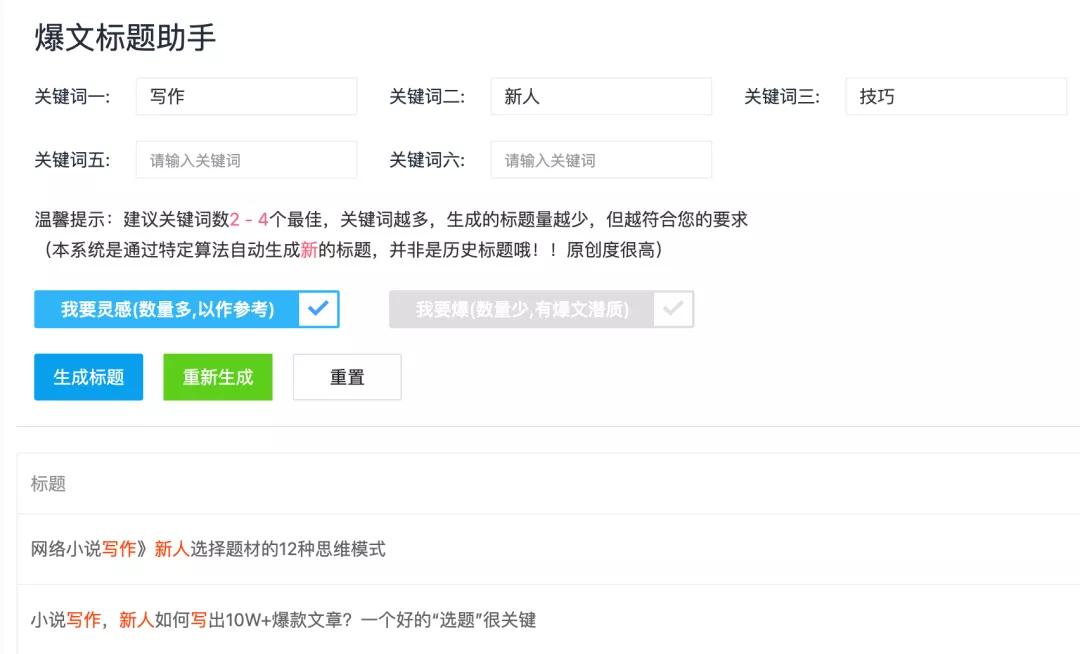1080x654 pixels.
Task: Click the gray checkmark icon on 我要爆
Action: pos(671,310)
